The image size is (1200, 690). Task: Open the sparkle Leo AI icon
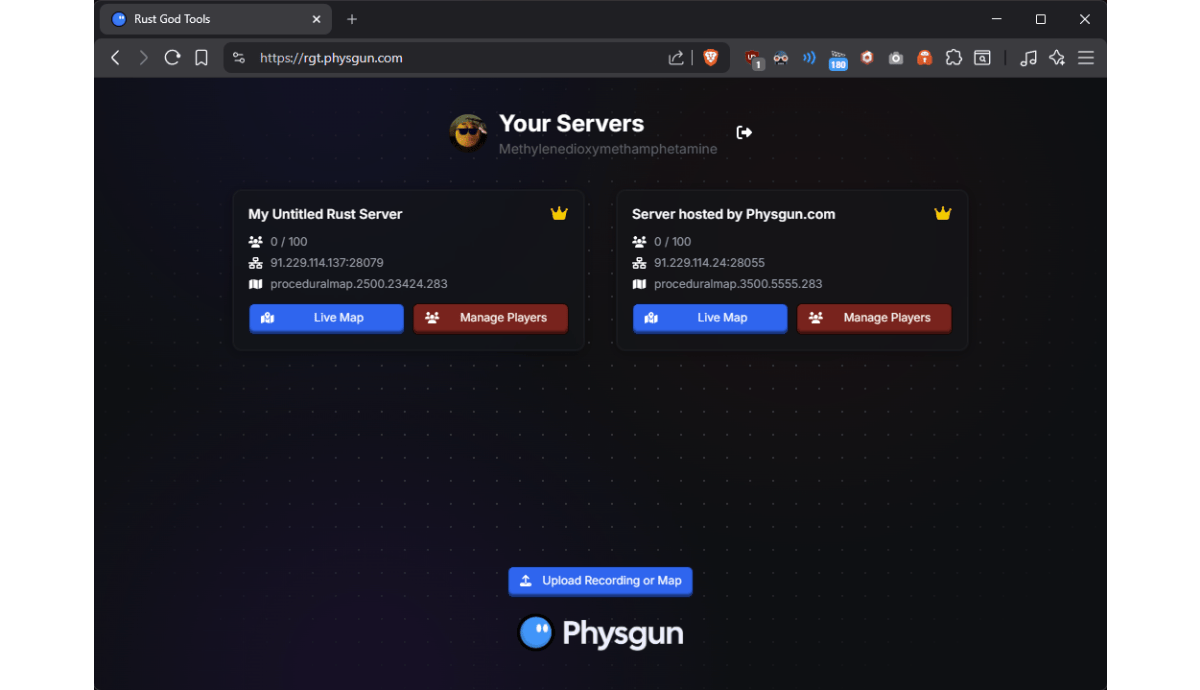[x=1057, y=58]
